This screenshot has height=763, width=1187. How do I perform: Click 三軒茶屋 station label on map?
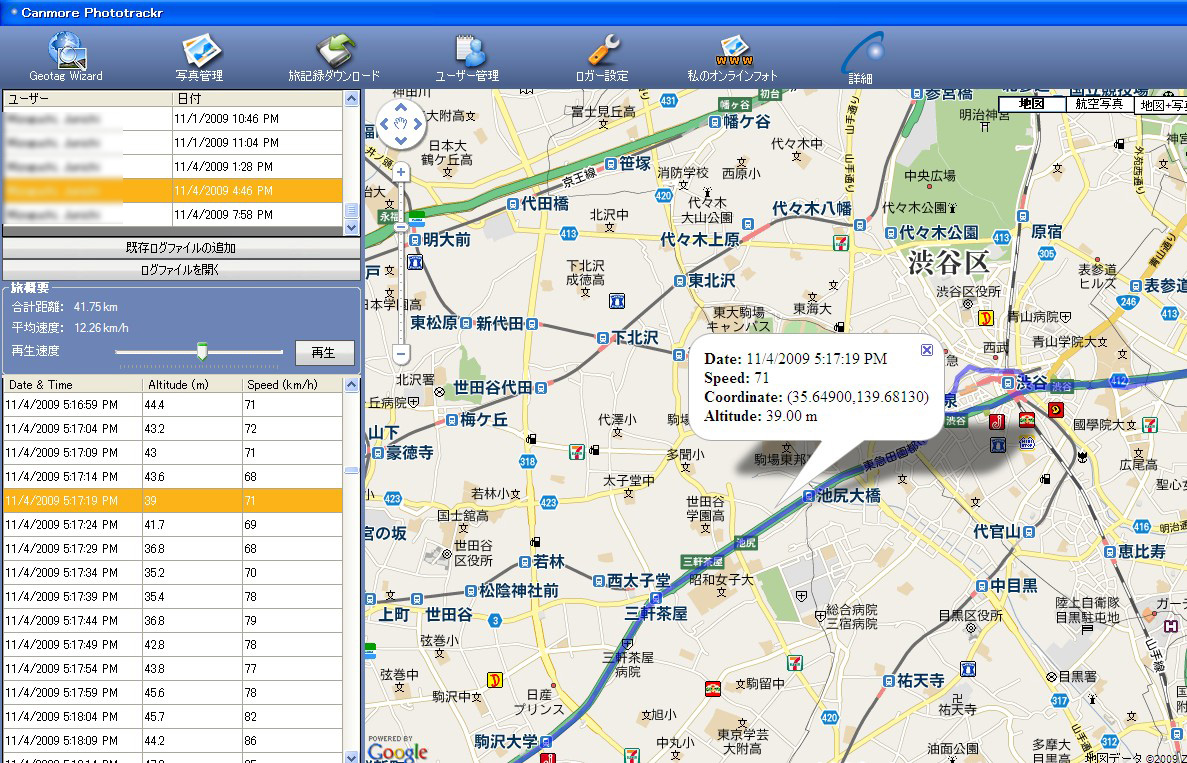(x=656, y=613)
